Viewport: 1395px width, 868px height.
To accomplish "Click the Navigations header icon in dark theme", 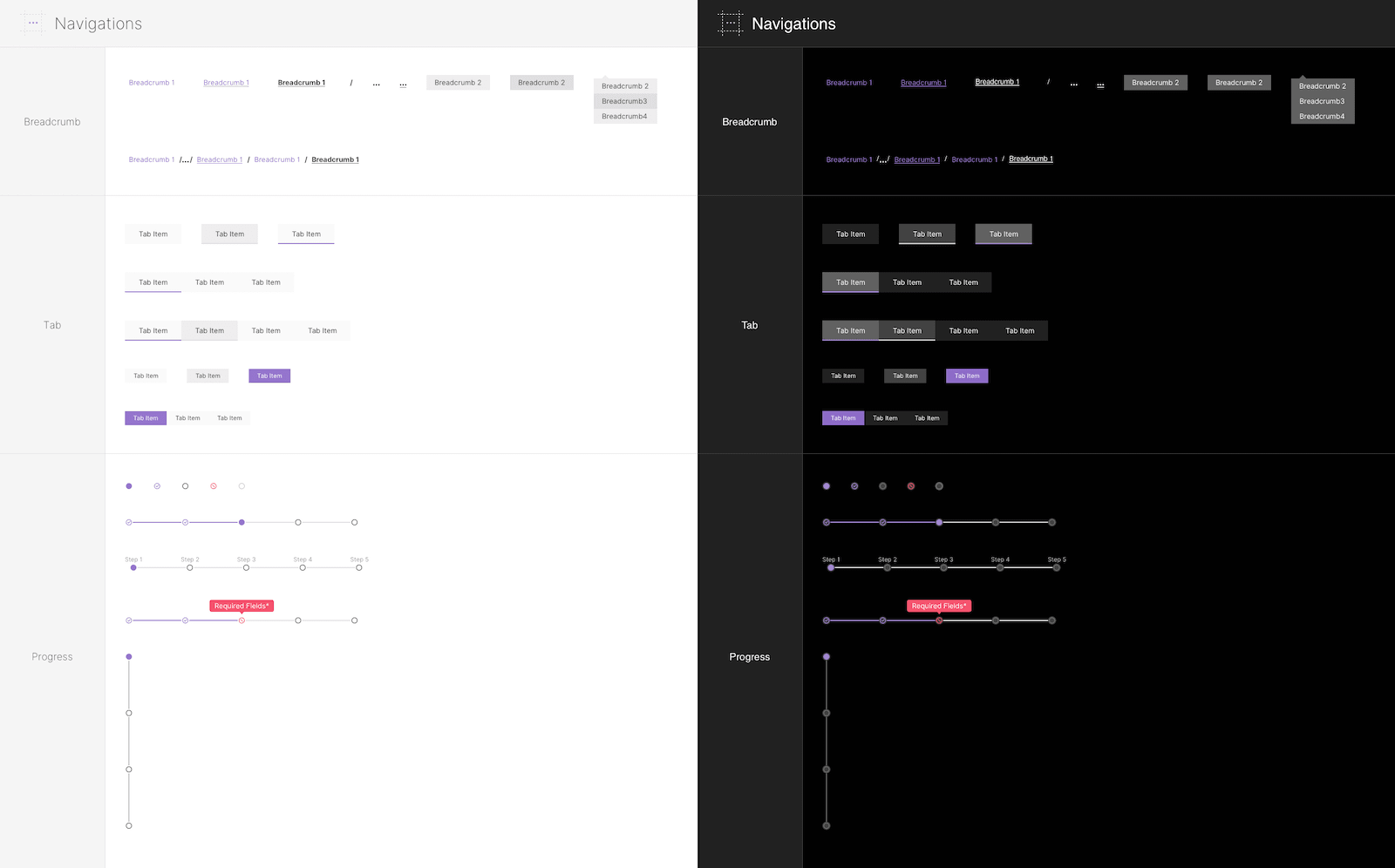I will (x=729, y=24).
